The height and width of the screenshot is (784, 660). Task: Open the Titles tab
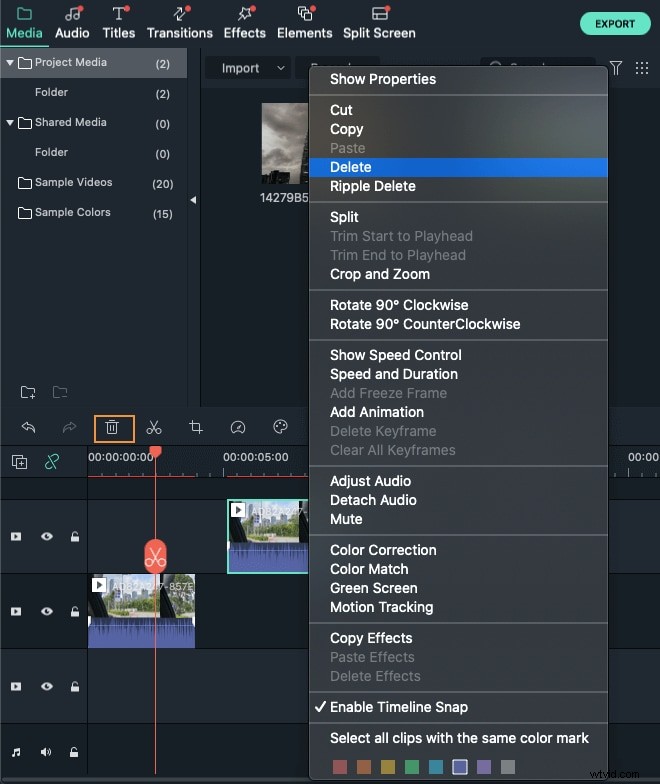119,23
